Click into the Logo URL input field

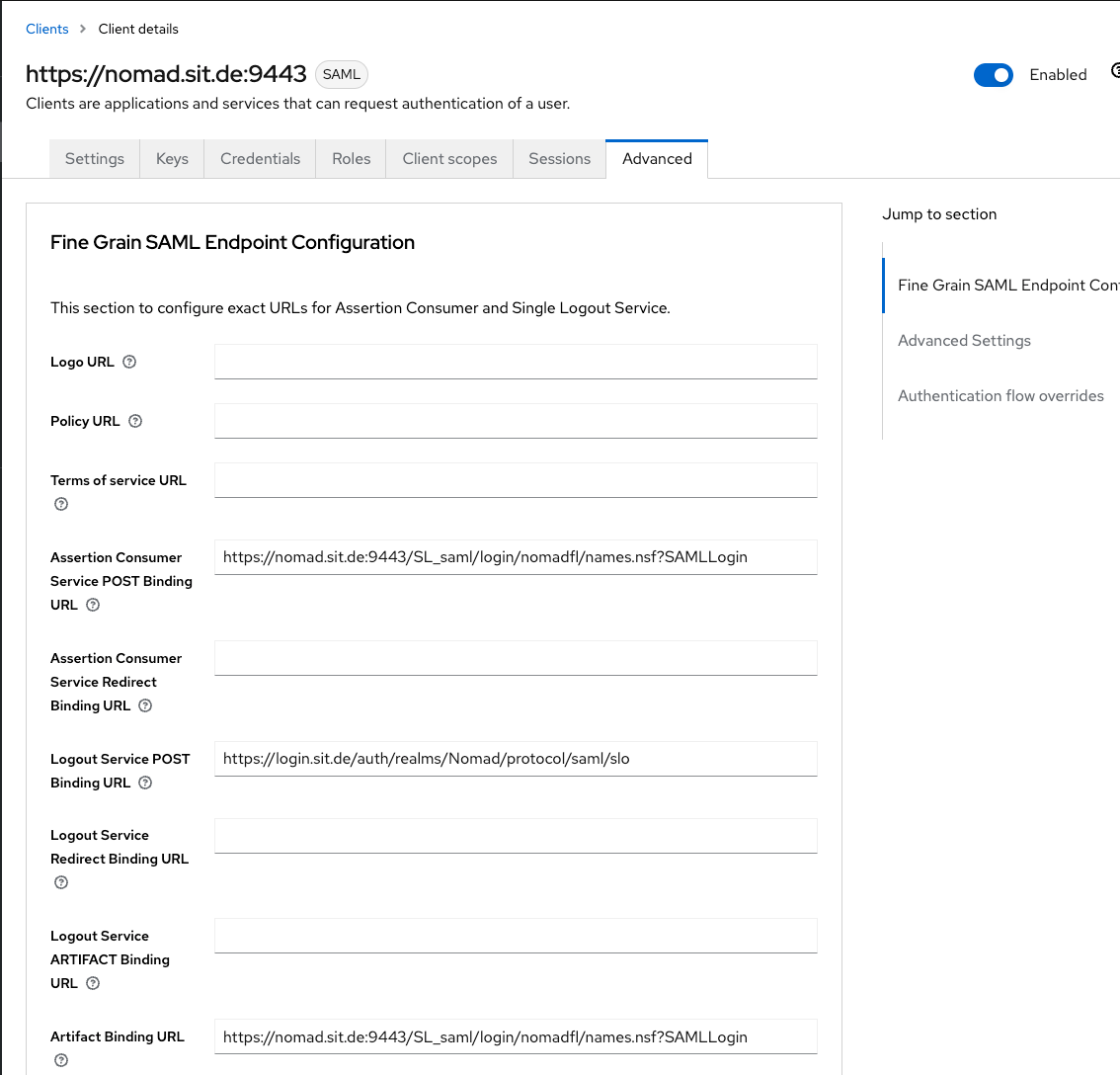coord(516,362)
